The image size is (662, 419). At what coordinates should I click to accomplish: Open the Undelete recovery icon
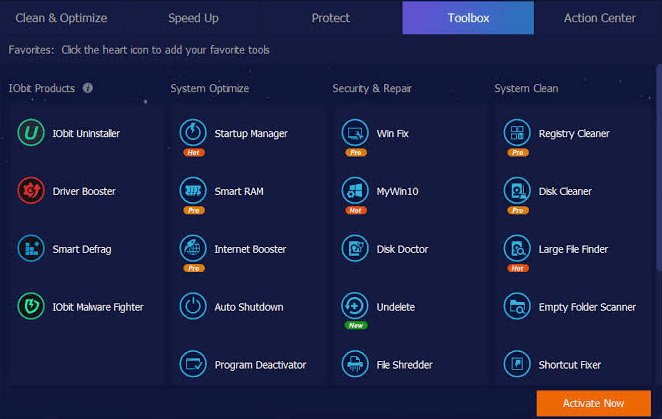pos(355,306)
